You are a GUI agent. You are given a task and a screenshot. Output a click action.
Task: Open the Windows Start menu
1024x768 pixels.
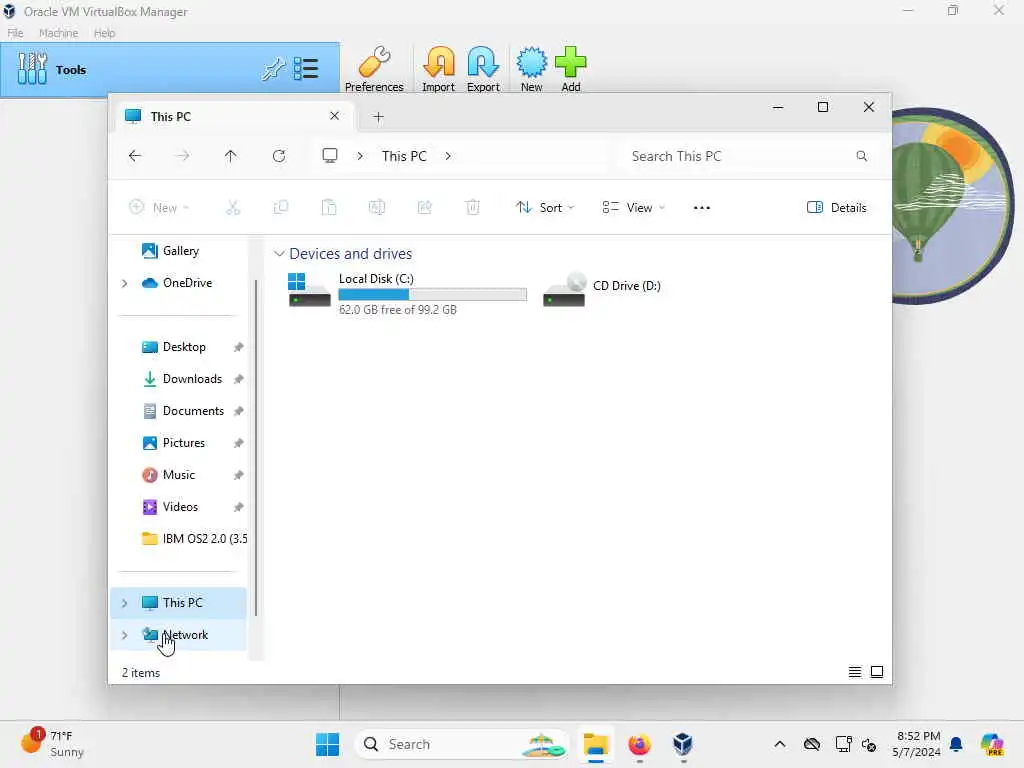(x=327, y=744)
